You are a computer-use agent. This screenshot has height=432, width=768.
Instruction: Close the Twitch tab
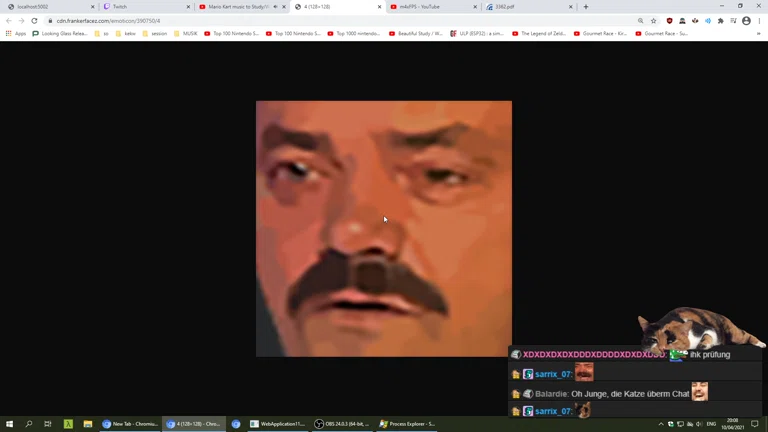188,7
